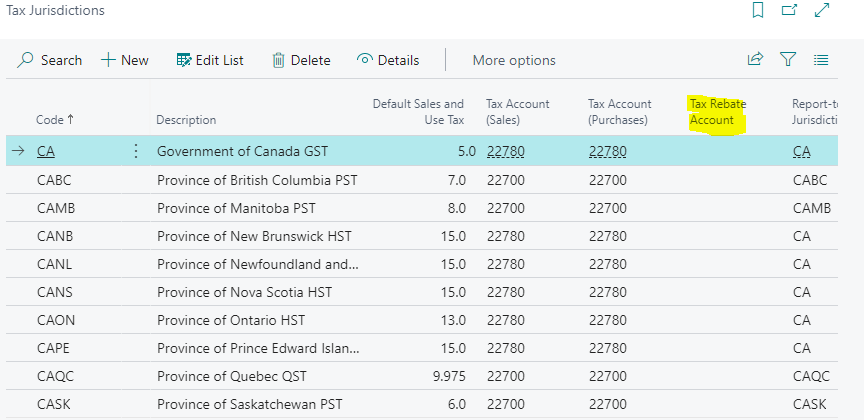The height and width of the screenshot is (420, 864).
Task: Click Default Sales and Use Tax header
Action: [418, 112]
